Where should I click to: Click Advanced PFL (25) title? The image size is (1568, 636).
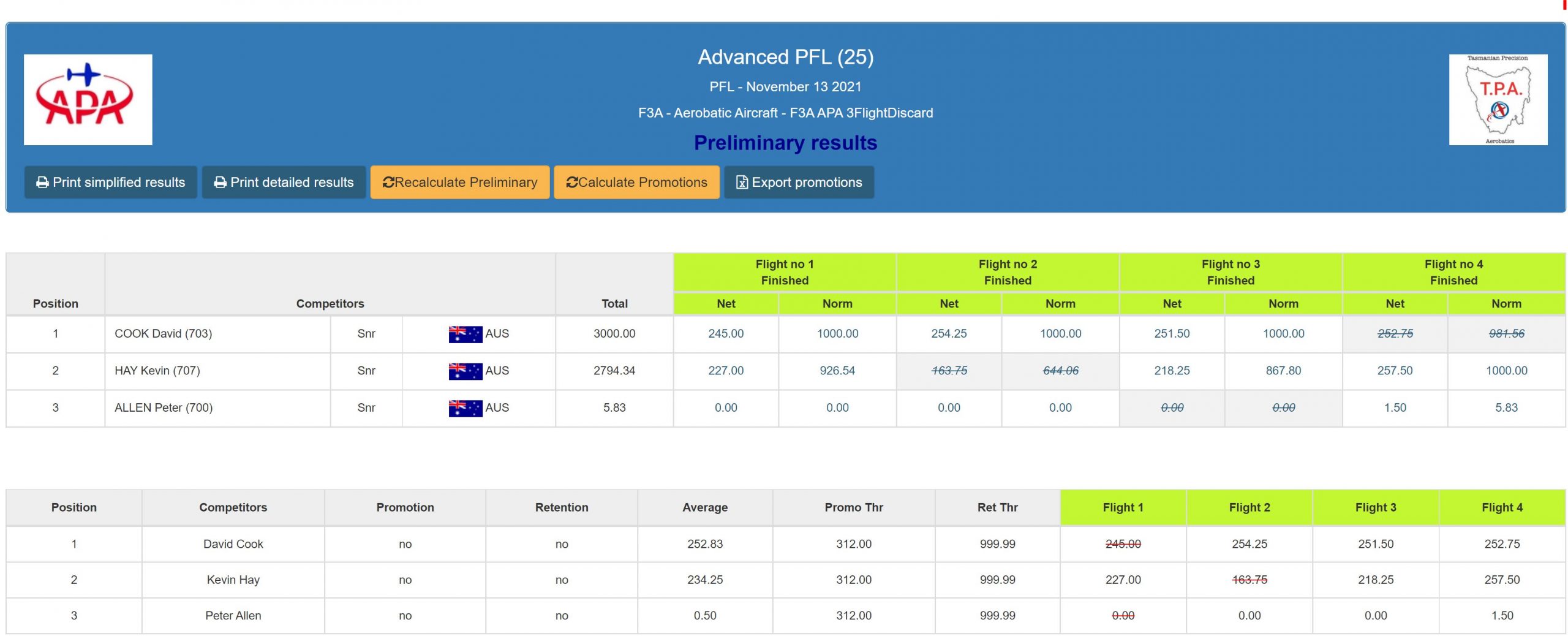tap(785, 57)
